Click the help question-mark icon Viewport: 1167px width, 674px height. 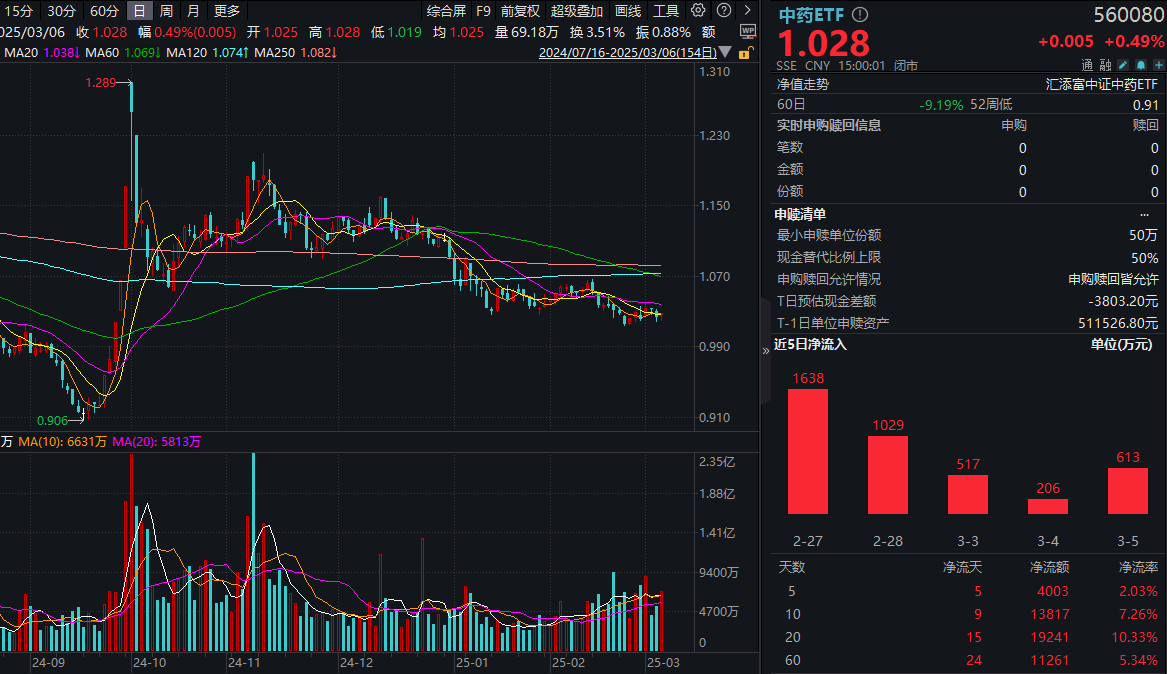coord(722,10)
